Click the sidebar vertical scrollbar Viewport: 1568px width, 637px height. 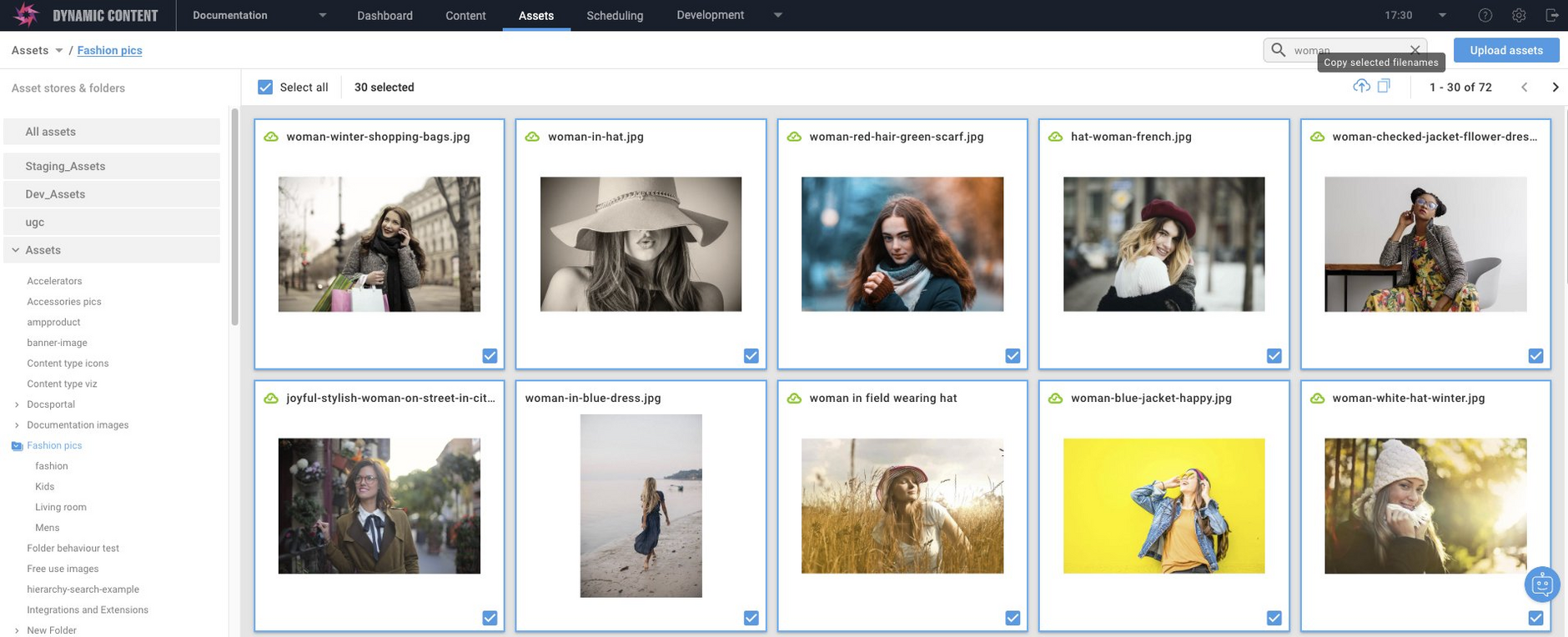pyautogui.click(x=234, y=217)
